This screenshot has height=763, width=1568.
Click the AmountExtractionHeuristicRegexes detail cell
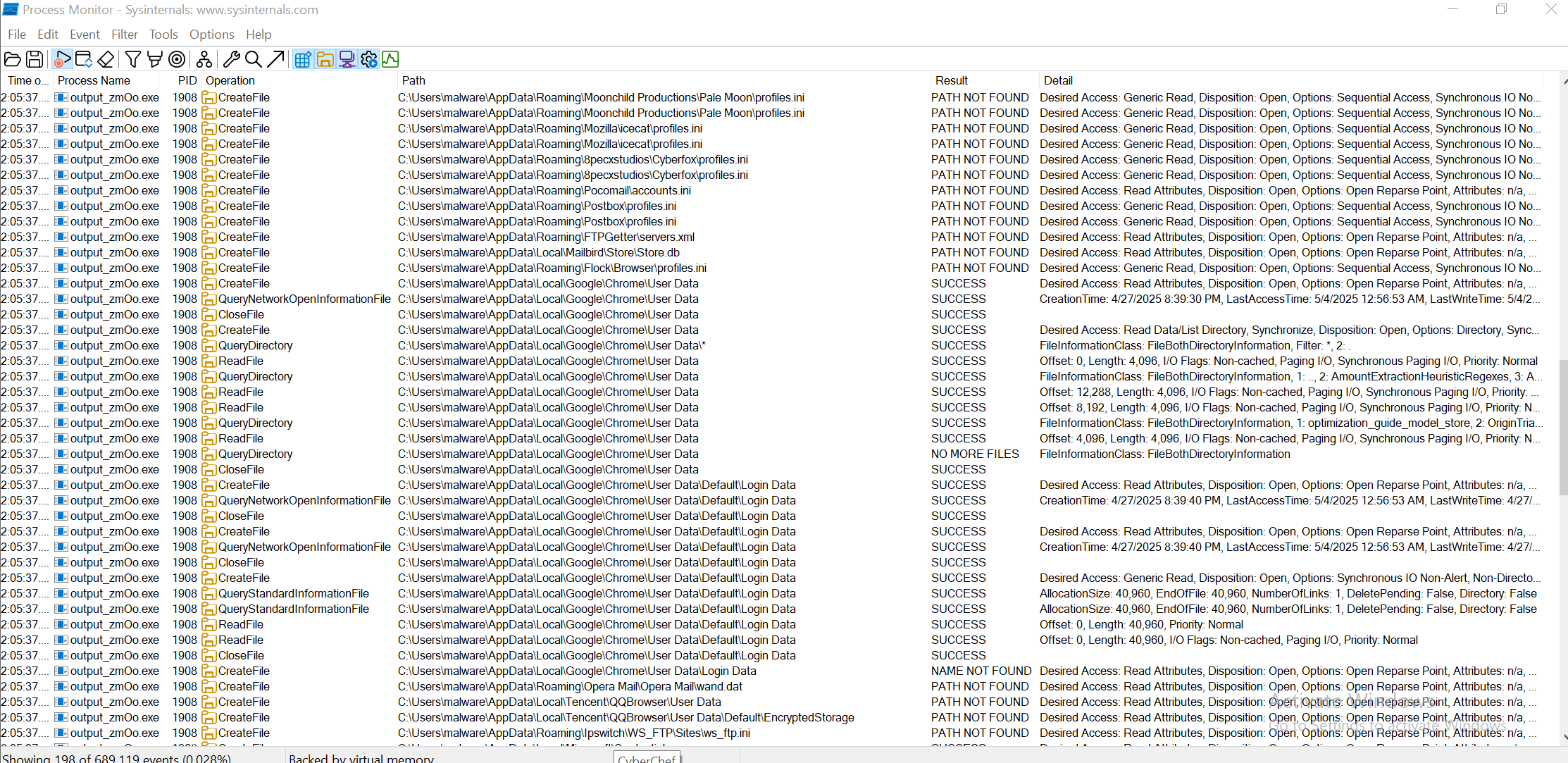tap(1291, 376)
